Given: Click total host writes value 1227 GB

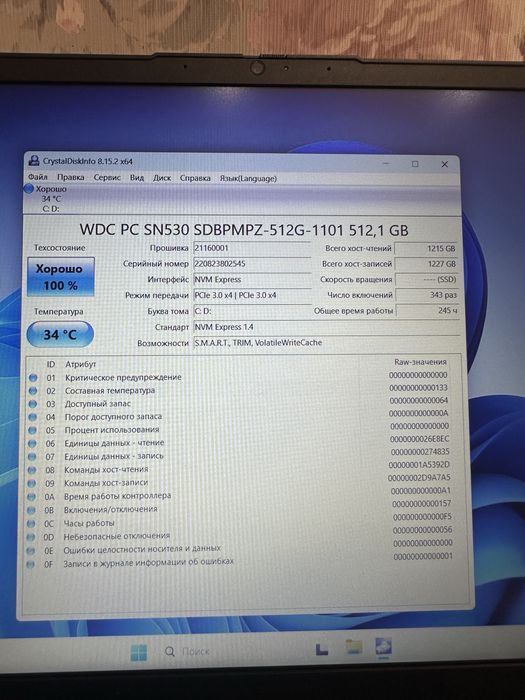Looking at the screenshot, I should point(427,264).
